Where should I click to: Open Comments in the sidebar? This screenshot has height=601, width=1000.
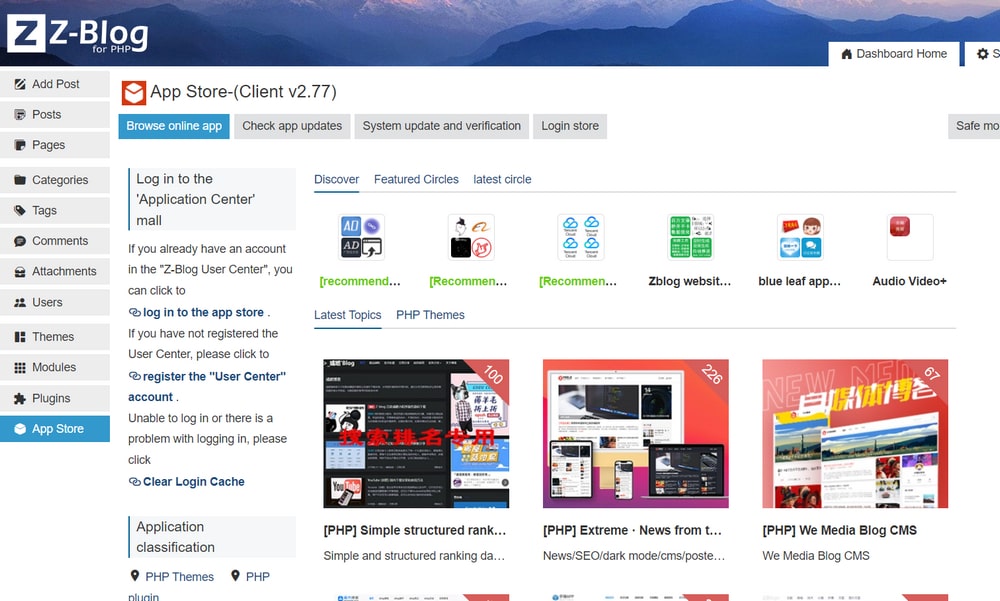55,241
